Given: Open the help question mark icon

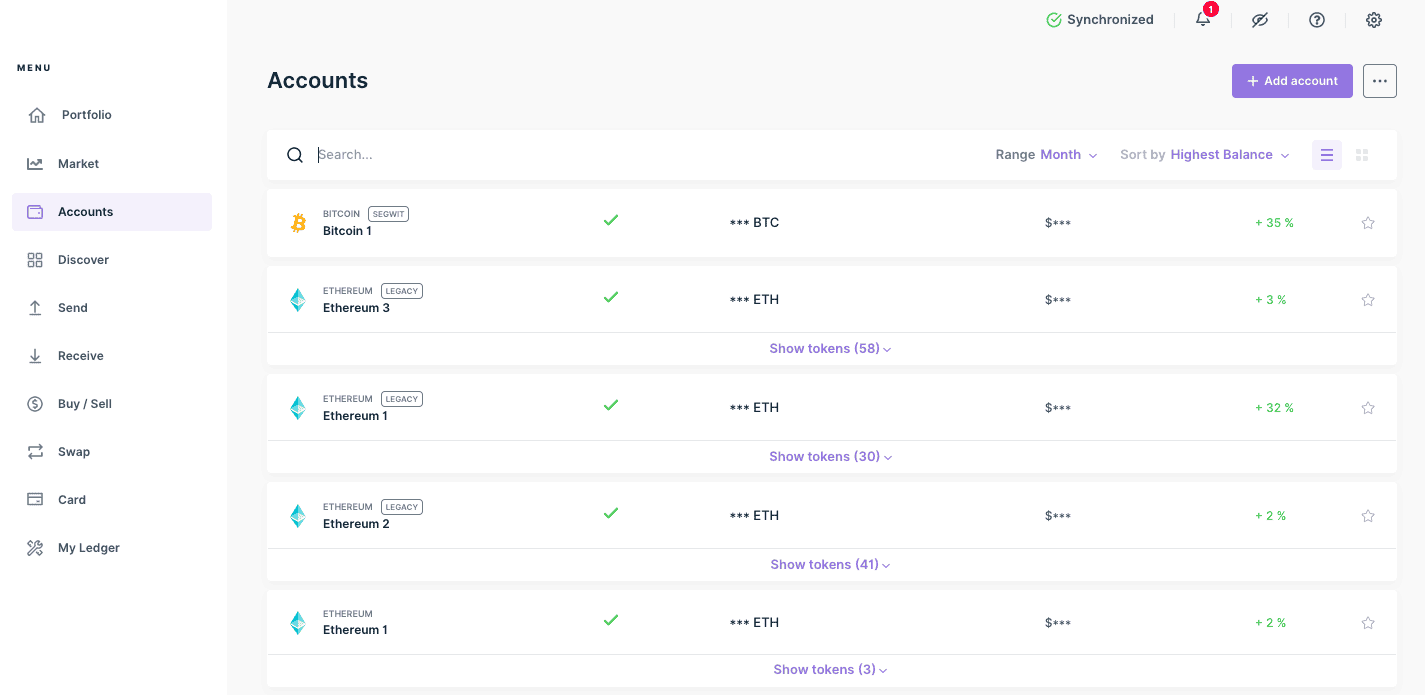Looking at the screenshot, I should coord(1317,20).
